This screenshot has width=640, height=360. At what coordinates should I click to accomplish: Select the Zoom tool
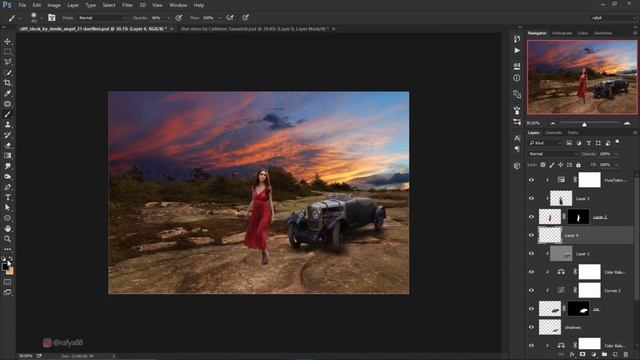7,239
